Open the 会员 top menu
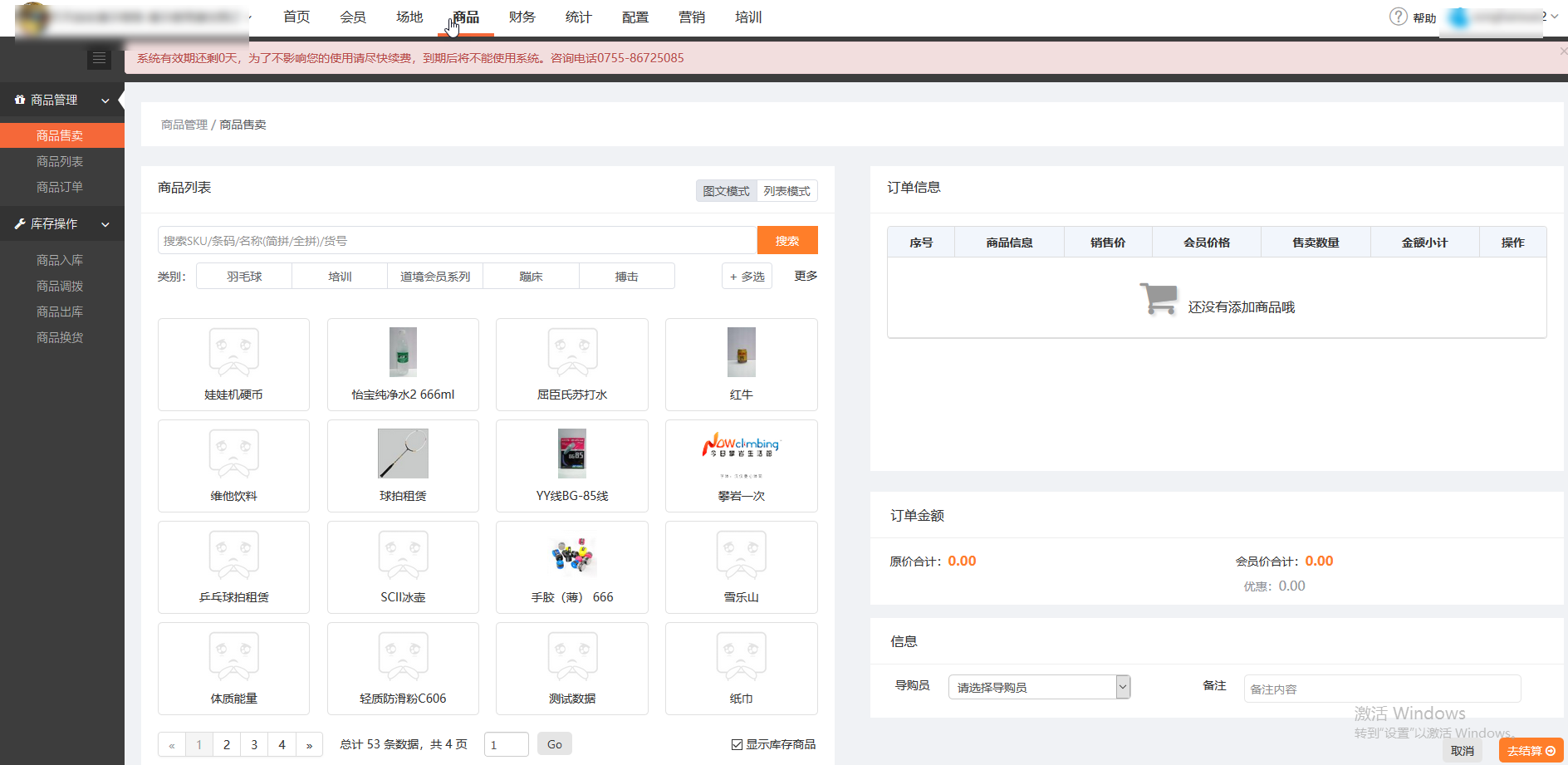The image size is (1568, 765). 353,17
